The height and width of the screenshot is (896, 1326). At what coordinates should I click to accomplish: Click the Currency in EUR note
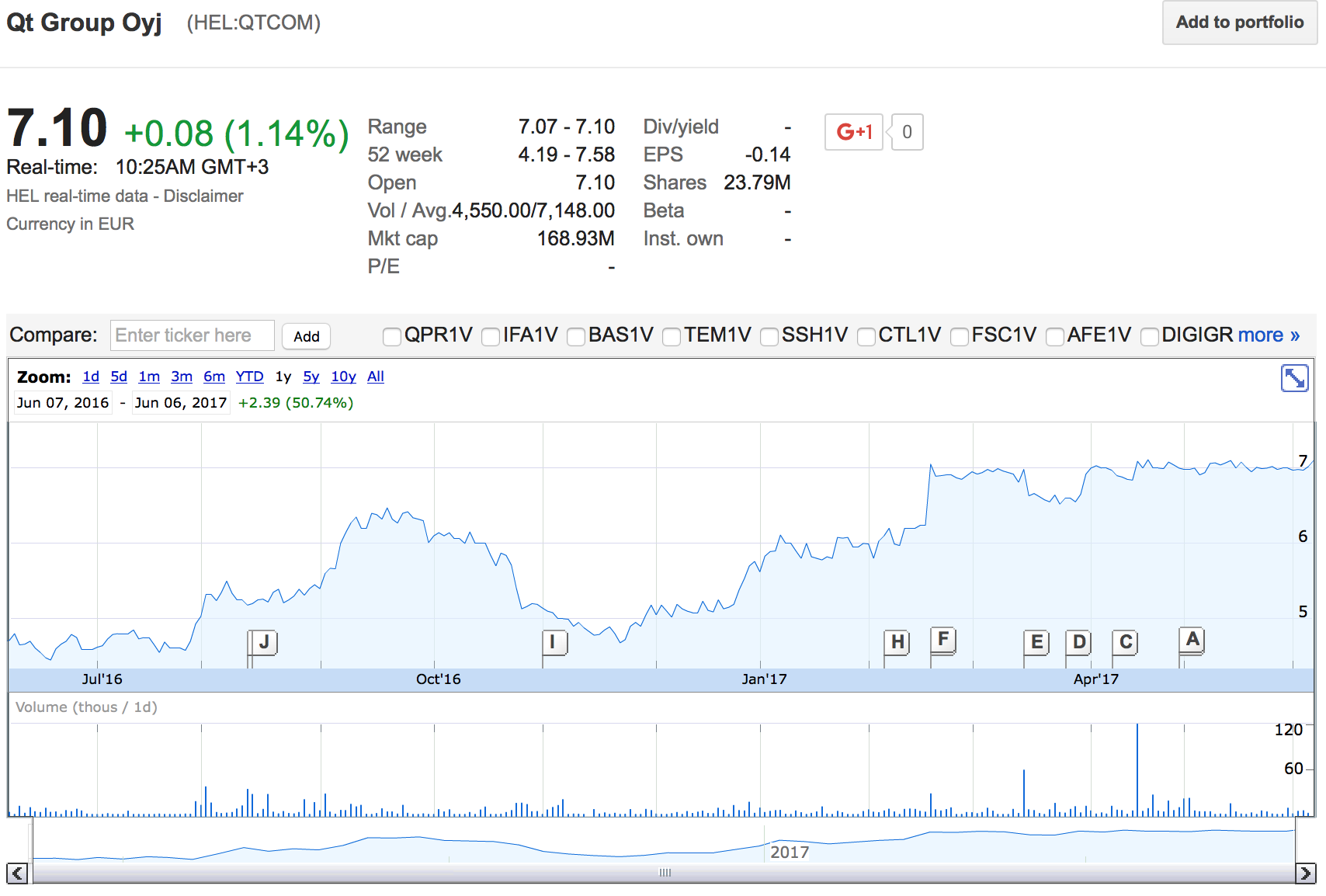[70, 224]
